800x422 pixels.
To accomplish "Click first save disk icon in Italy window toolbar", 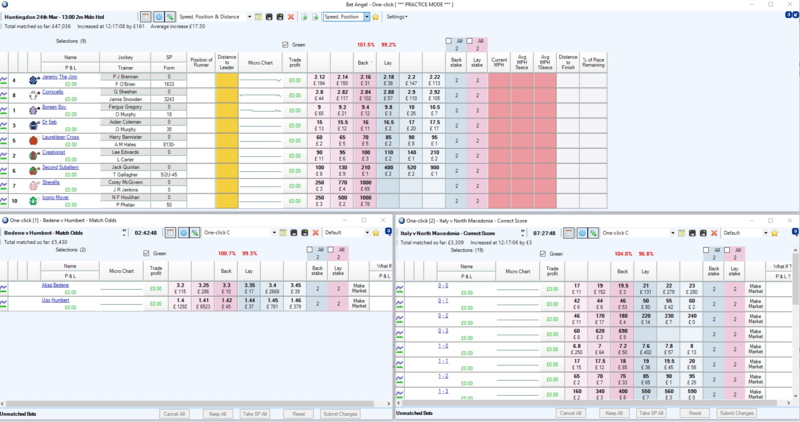I will pyautogui.click(x=692, y=233).
